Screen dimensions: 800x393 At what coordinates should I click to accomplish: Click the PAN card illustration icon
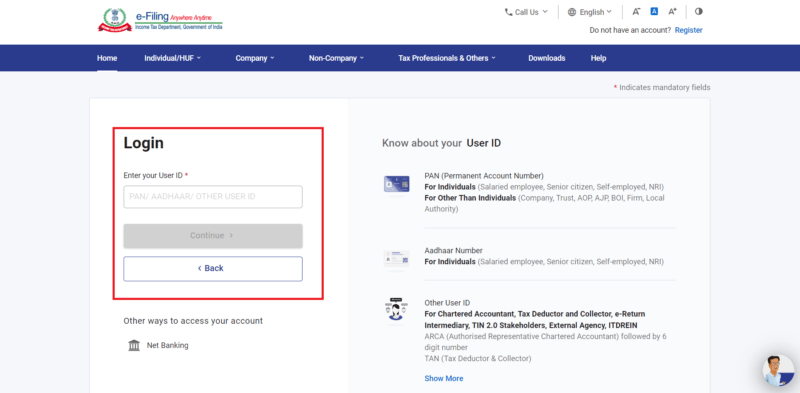point(396,184)
